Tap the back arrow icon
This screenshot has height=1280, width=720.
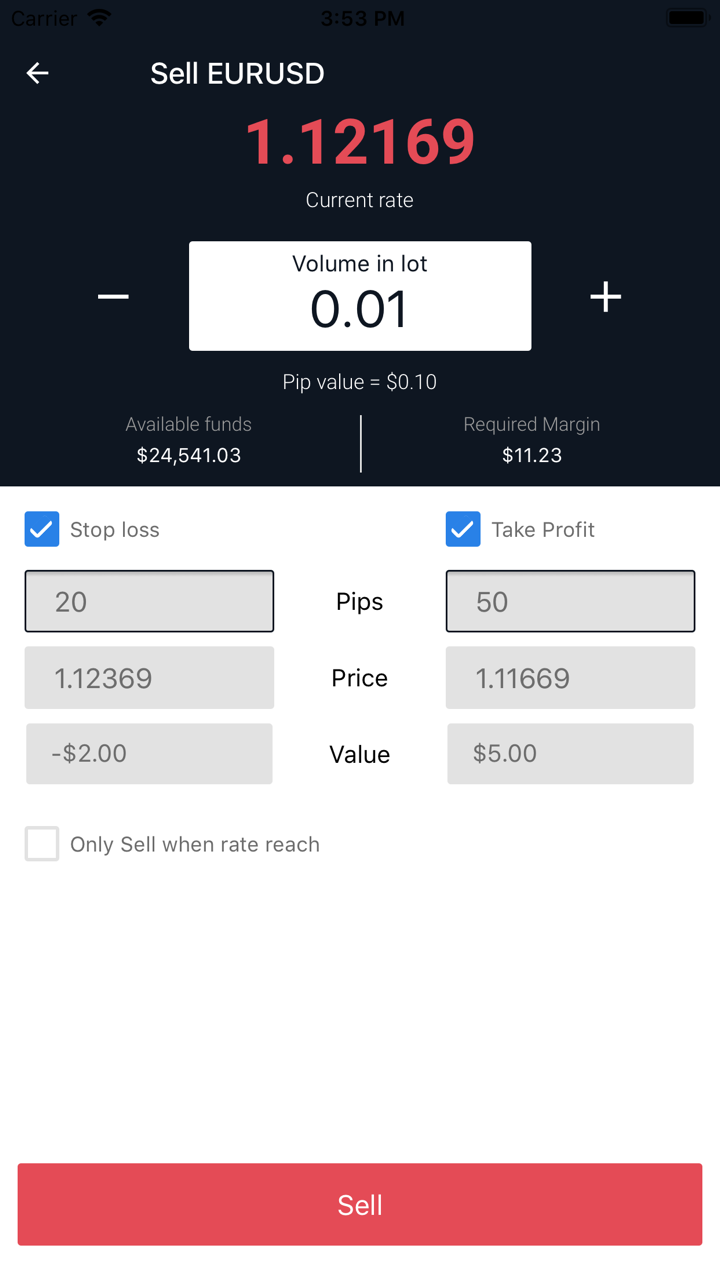pyautogui.click(x=38, y=73)
